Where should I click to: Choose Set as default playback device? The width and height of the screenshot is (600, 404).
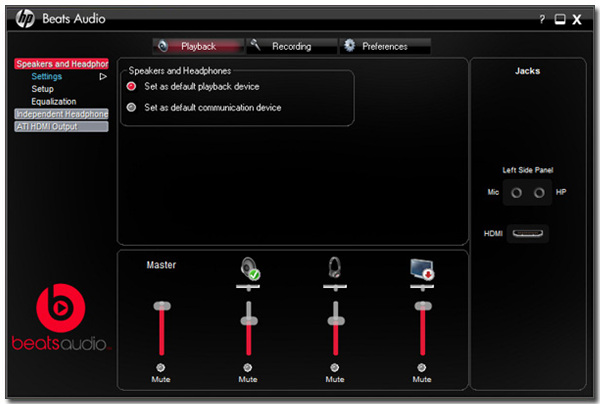coord(131,86)
